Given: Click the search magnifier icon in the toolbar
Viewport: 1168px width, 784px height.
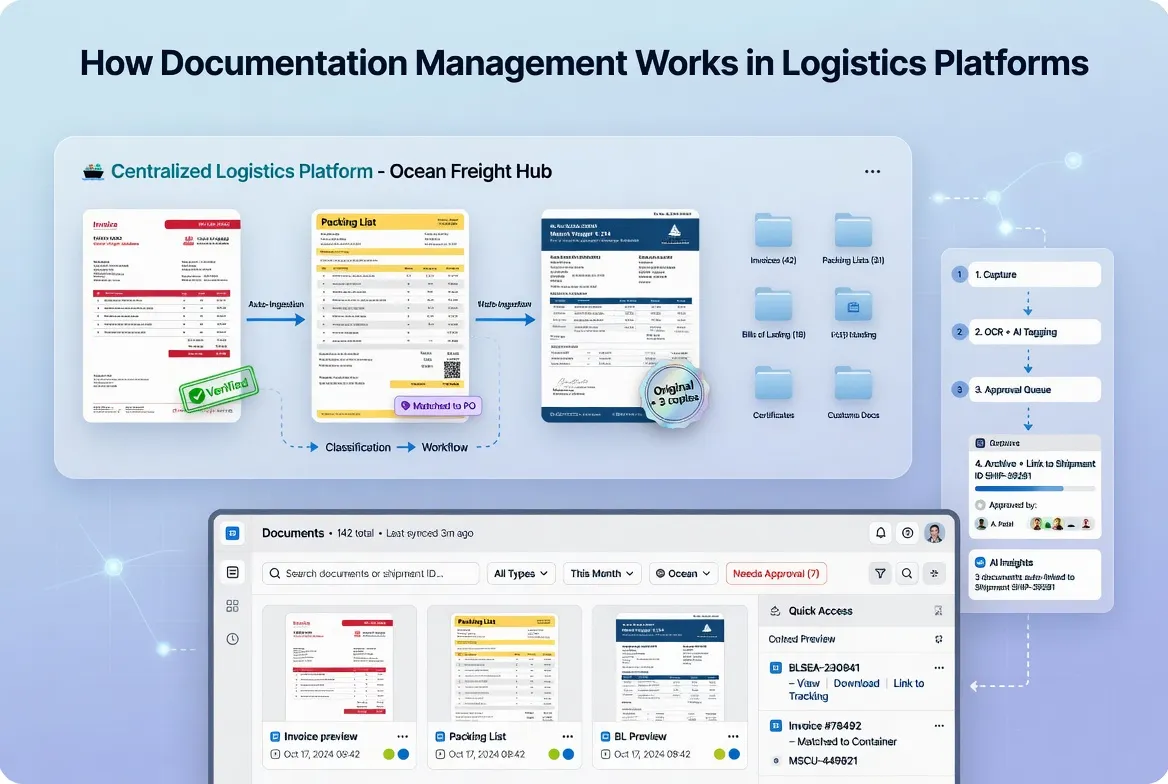Looking at the screenshot, I should click(x=907, y=573).
